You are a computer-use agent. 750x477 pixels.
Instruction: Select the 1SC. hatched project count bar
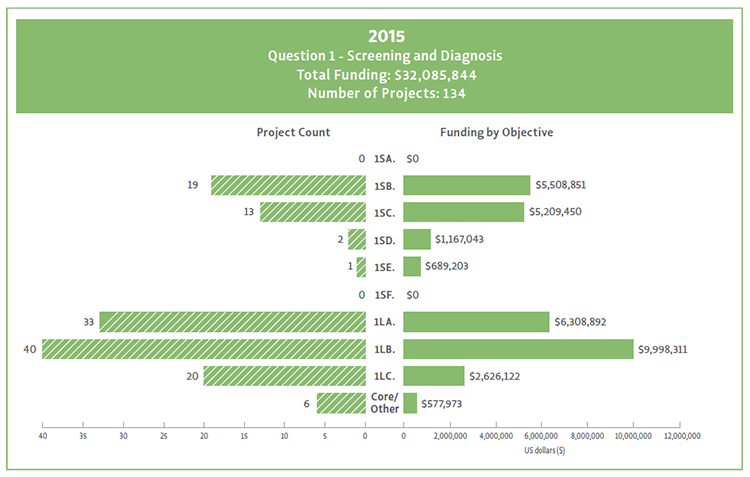coord(313,213)
